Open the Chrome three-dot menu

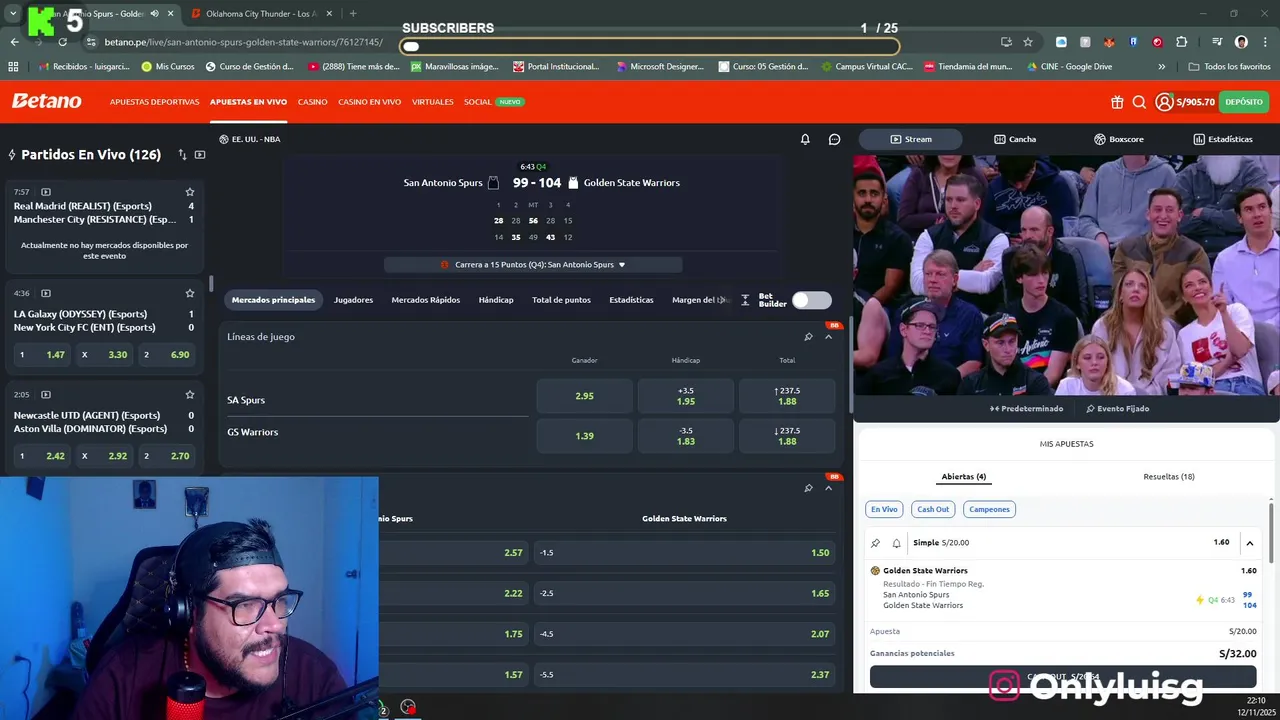[x=1264, y=42]
